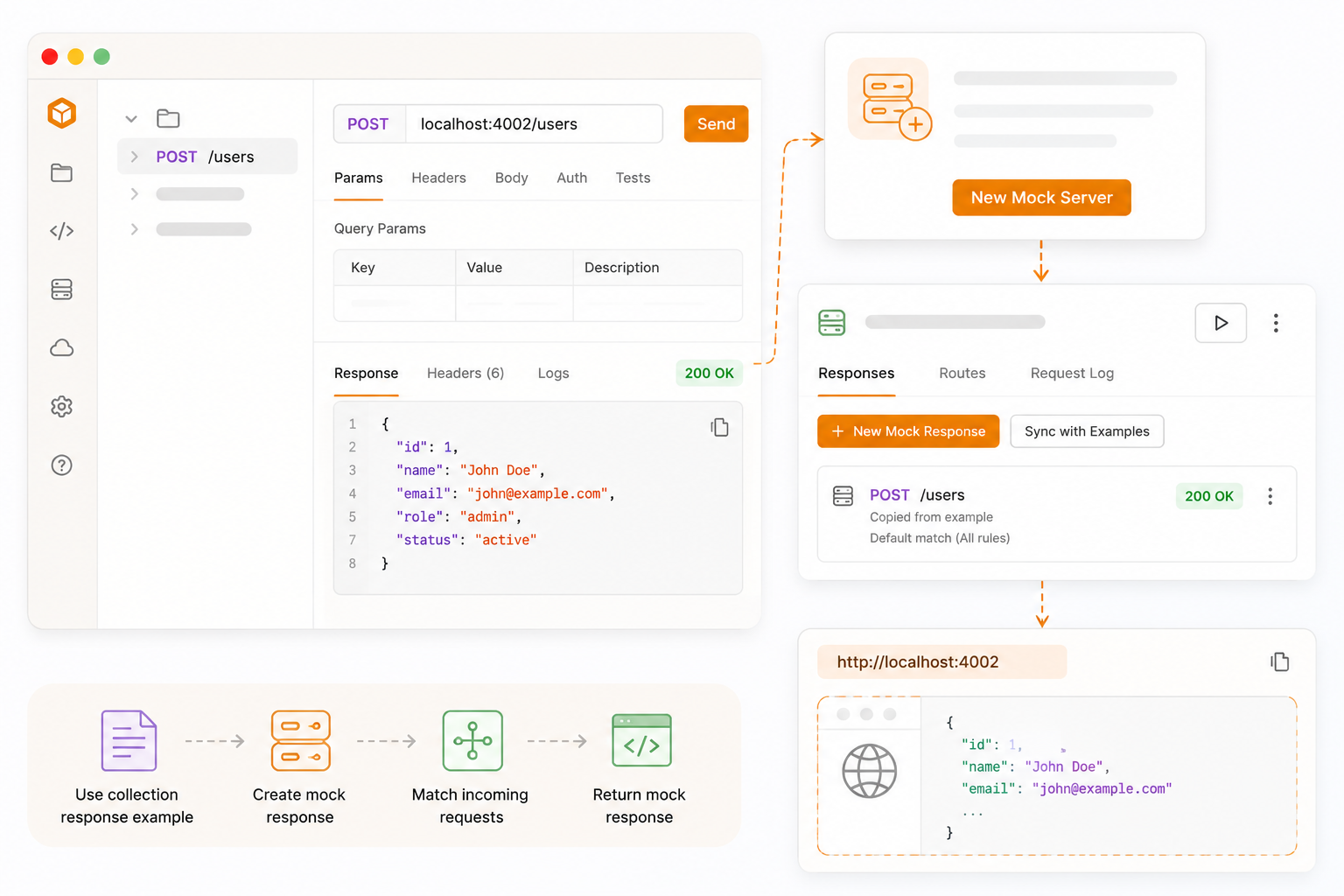Screen dimensions: 1344x896
Task: Copy the http://localhost:4002 URL
Action: [x=1280, y=662]
